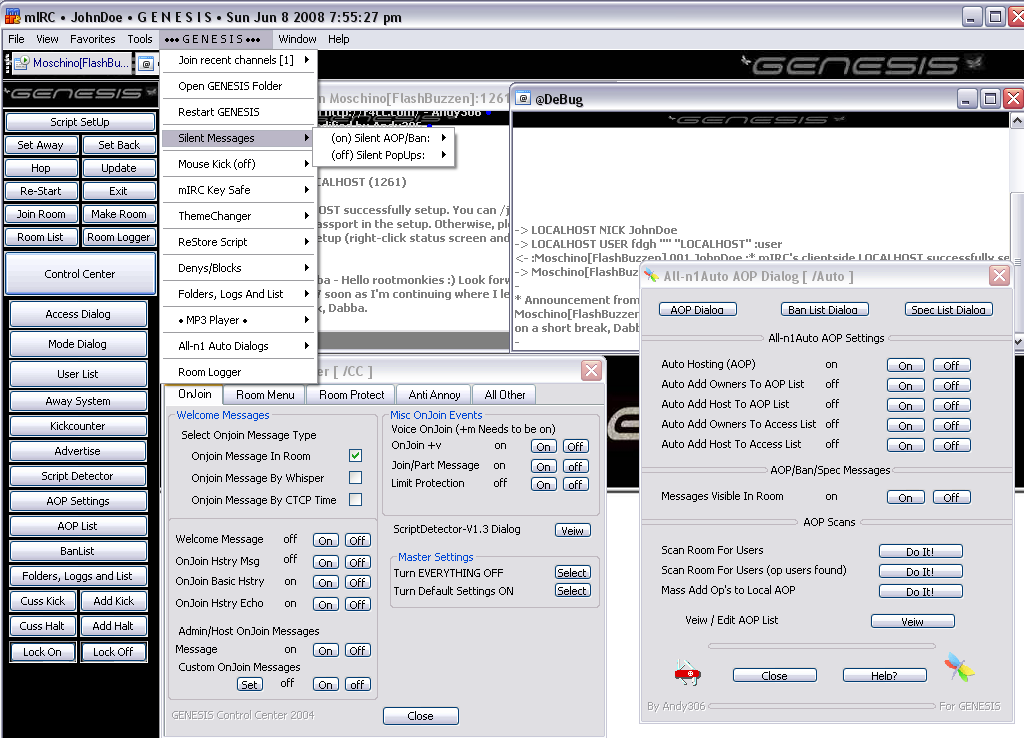This screenshot has width=1024, height=738.
Task: Turn Auto Add Owners To AOP List On
Action: coord(905,385)
